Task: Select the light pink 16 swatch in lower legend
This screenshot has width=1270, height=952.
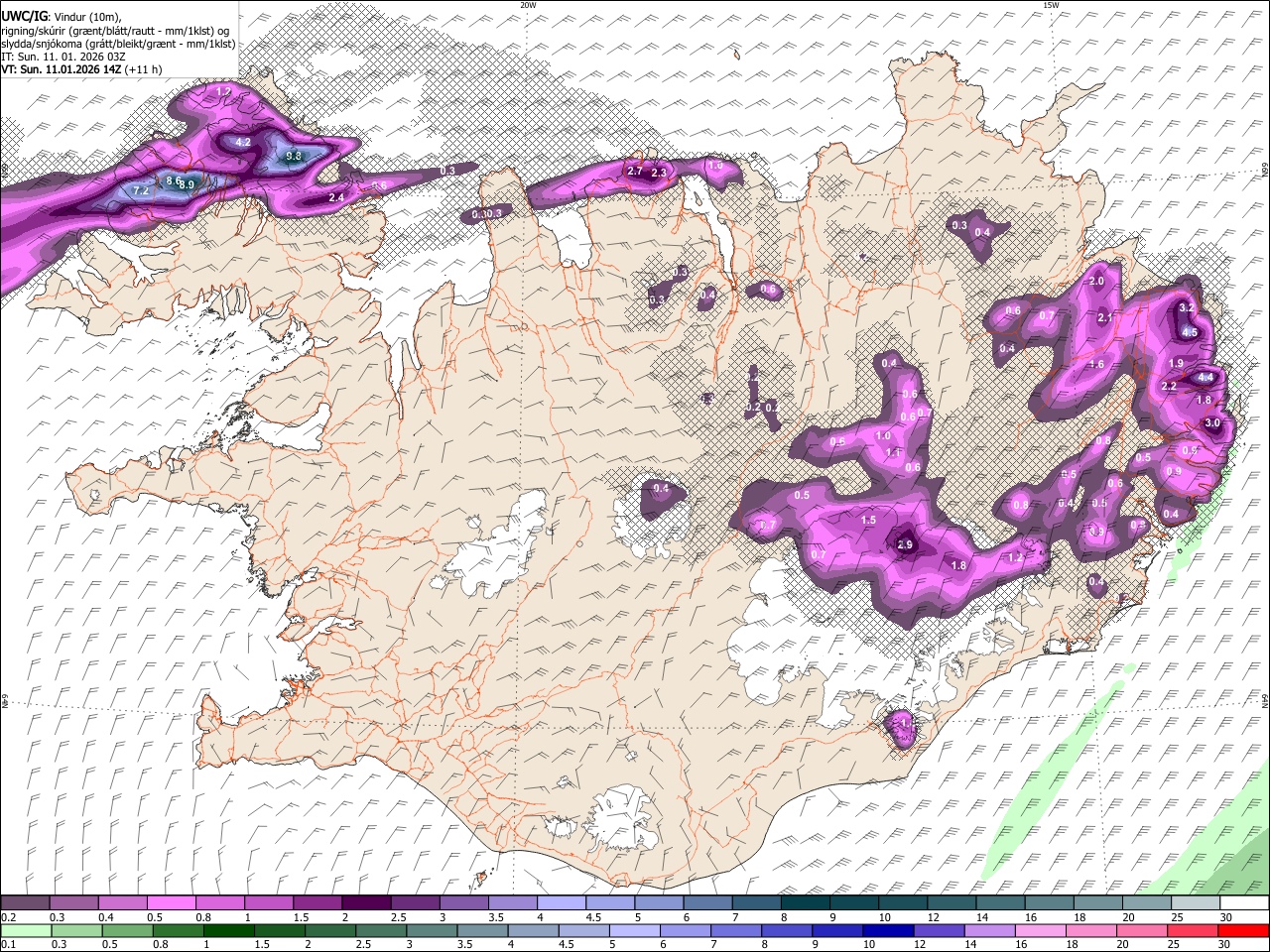Action: coord(1039,930)
